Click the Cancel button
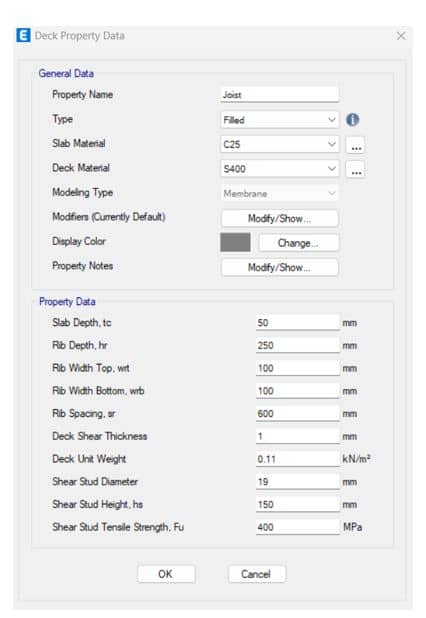This screenshot has width=426, height=618. pyautogui.click(x=257, y=574)
